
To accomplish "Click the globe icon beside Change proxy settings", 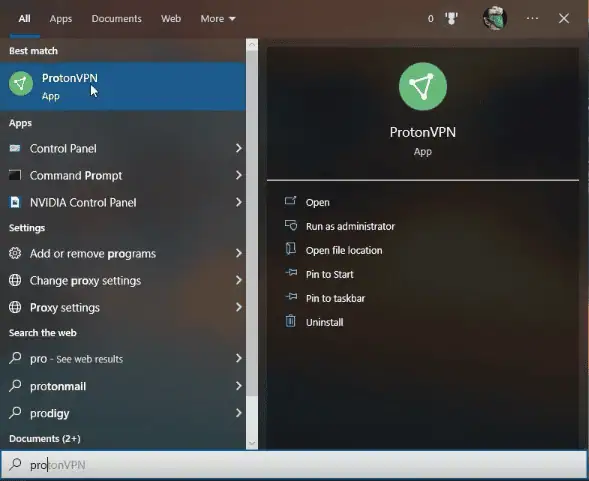I will (x=15, y=280).
